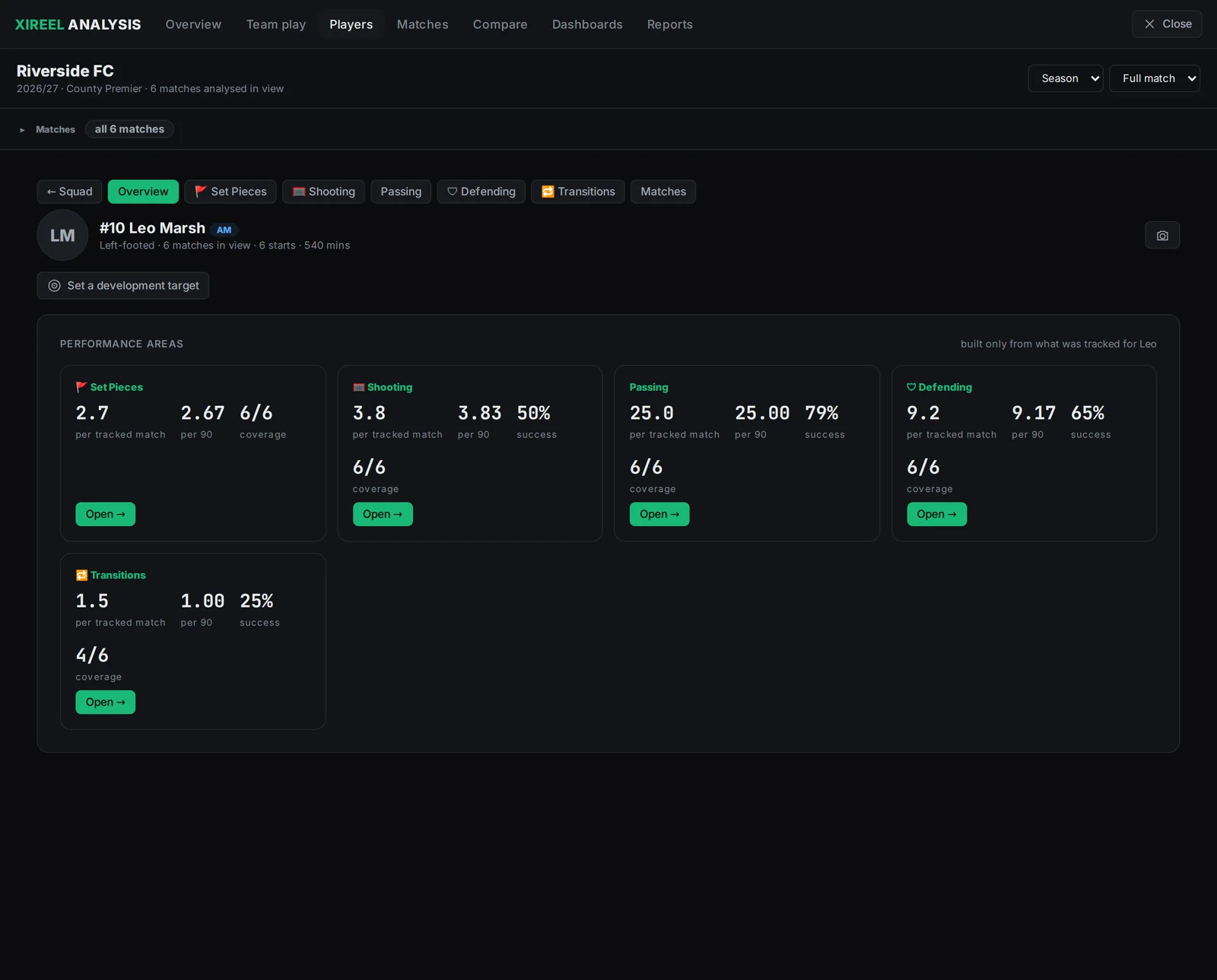Open the Set Pieces flag tab
Screen dimensions: 1217x980
pyautogui.click(x=230, y=192)
